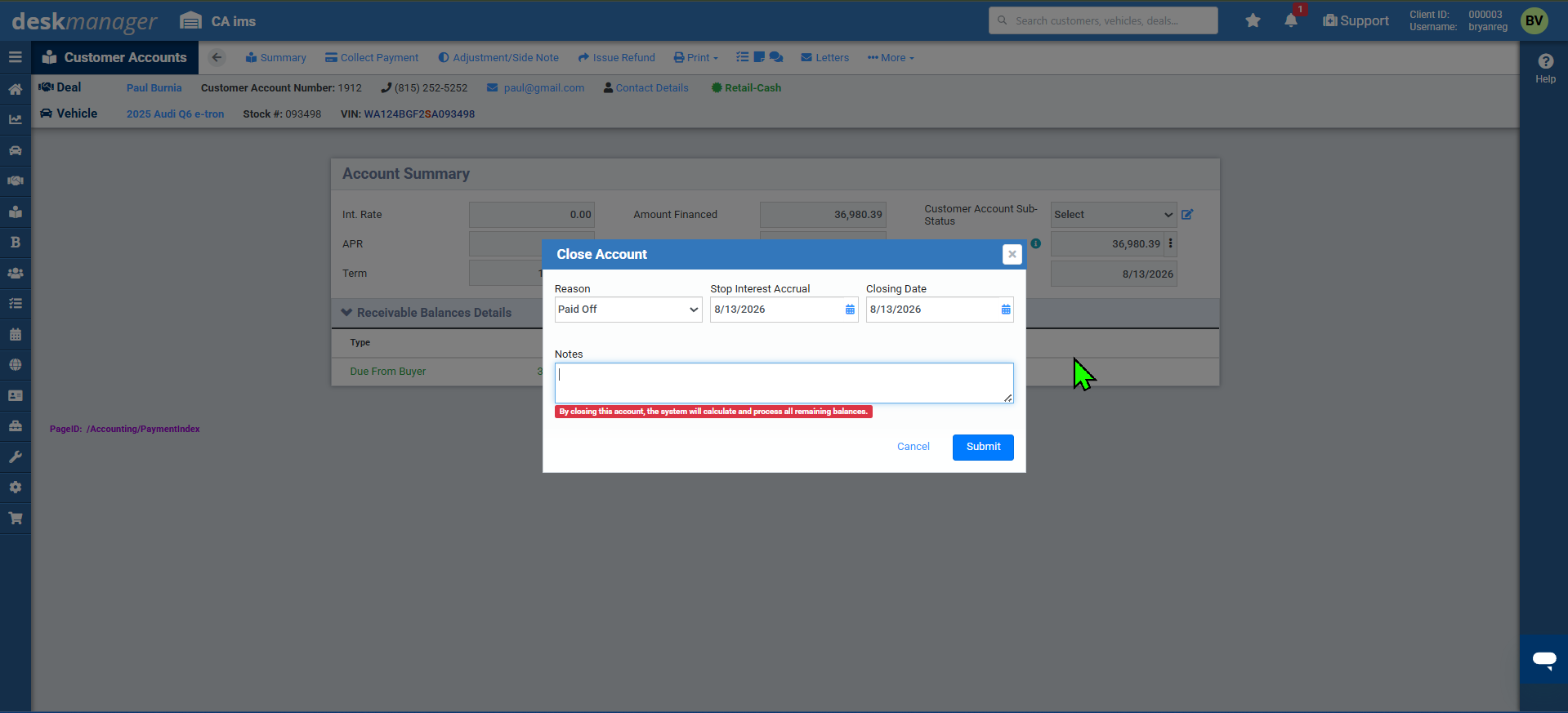Open the calendar sidebar icon
This screenshot has height=713, width=1568.
pyautogui.click(x=15, y=334)
